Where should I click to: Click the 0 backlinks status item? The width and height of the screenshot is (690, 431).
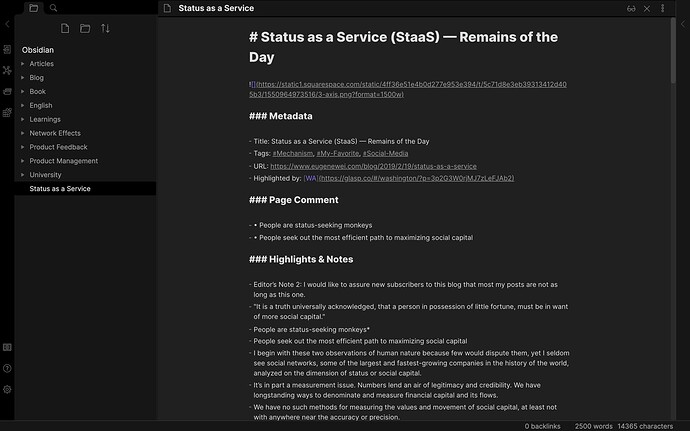543,426
